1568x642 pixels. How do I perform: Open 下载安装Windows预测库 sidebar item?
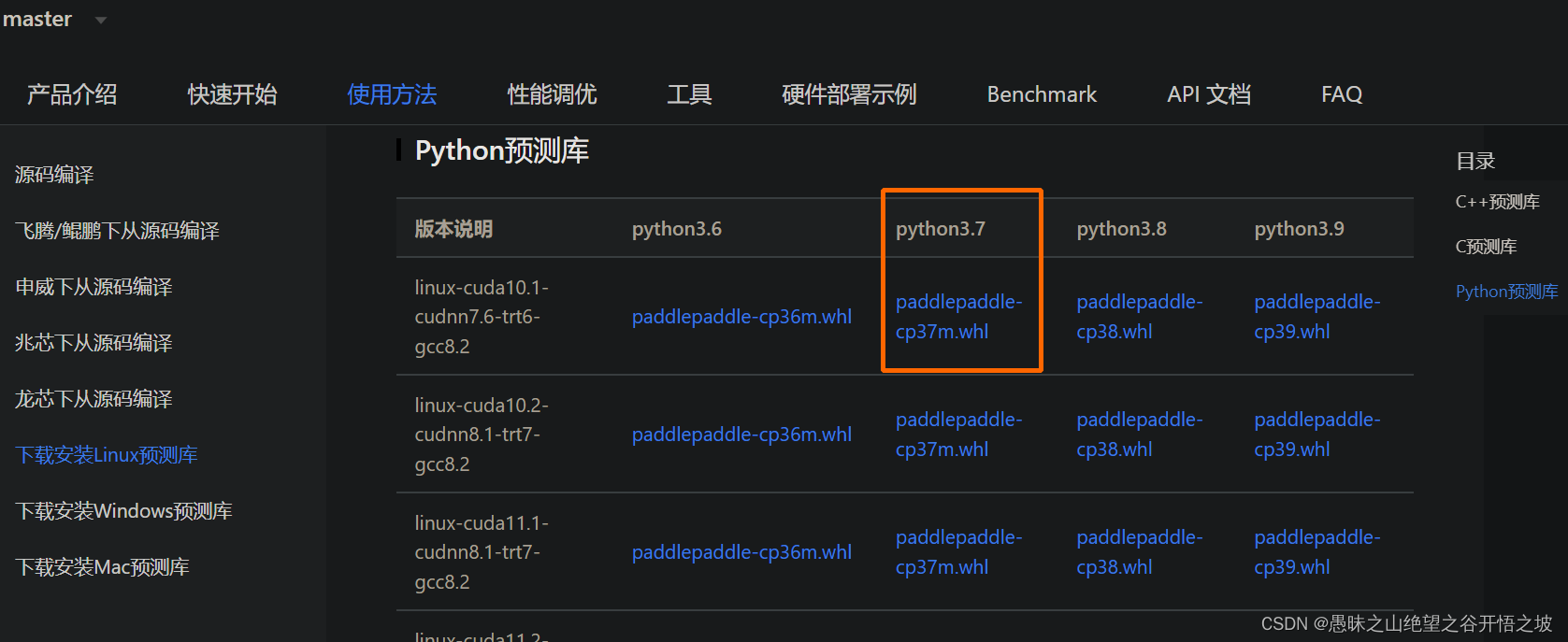(123, 511)
